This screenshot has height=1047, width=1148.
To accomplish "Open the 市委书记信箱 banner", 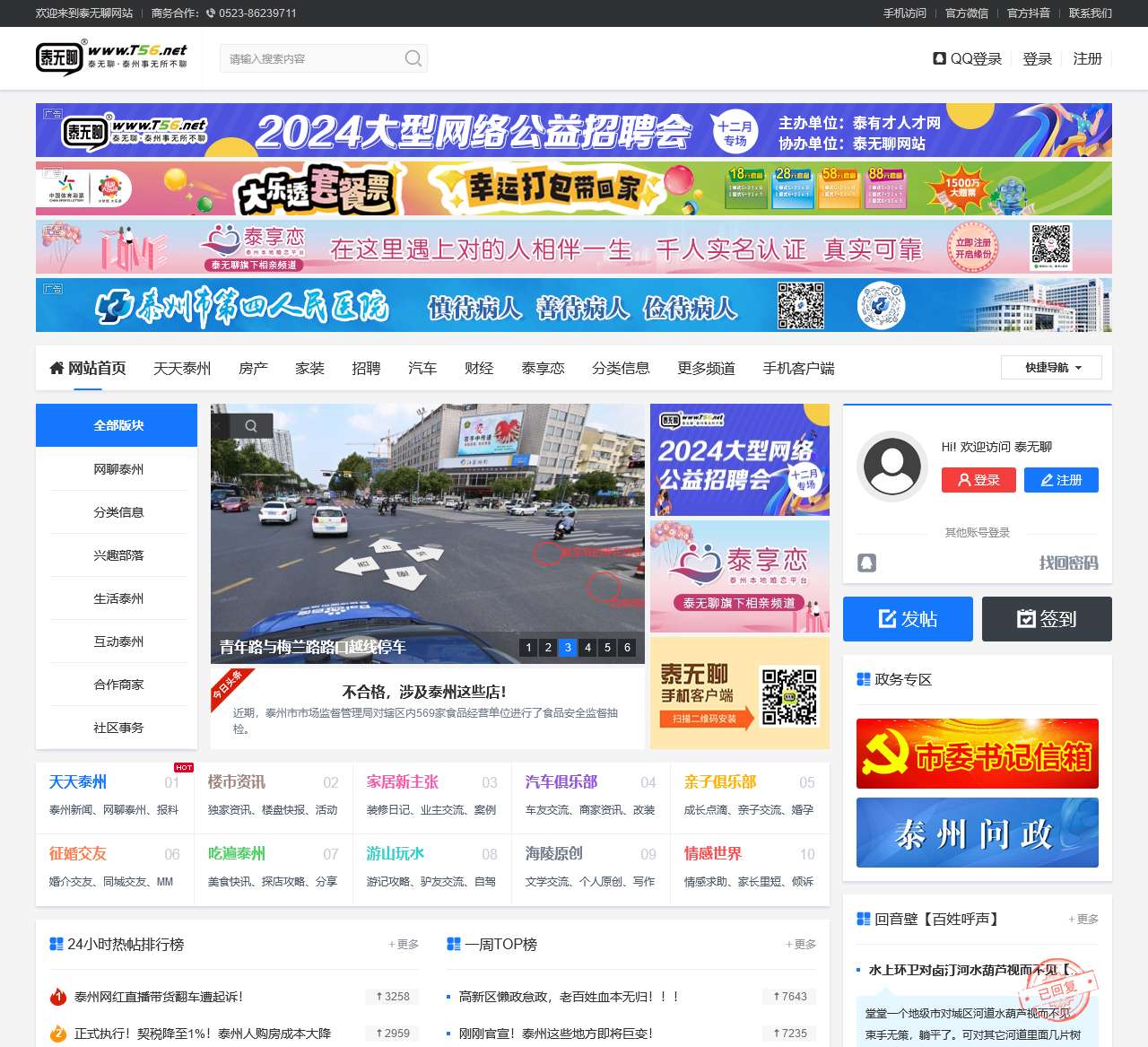I will [978, 754].
